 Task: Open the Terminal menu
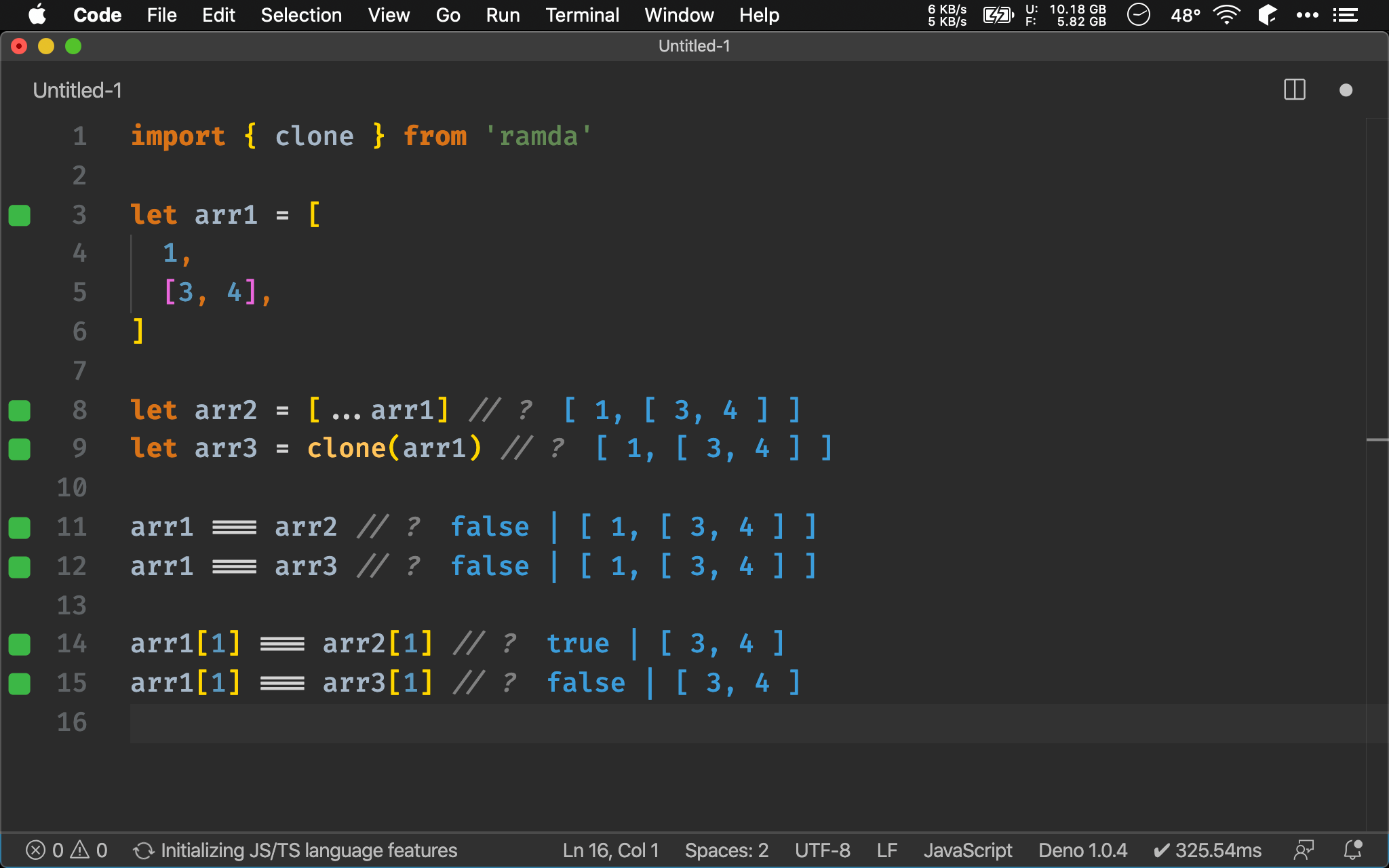click(582, 15)
